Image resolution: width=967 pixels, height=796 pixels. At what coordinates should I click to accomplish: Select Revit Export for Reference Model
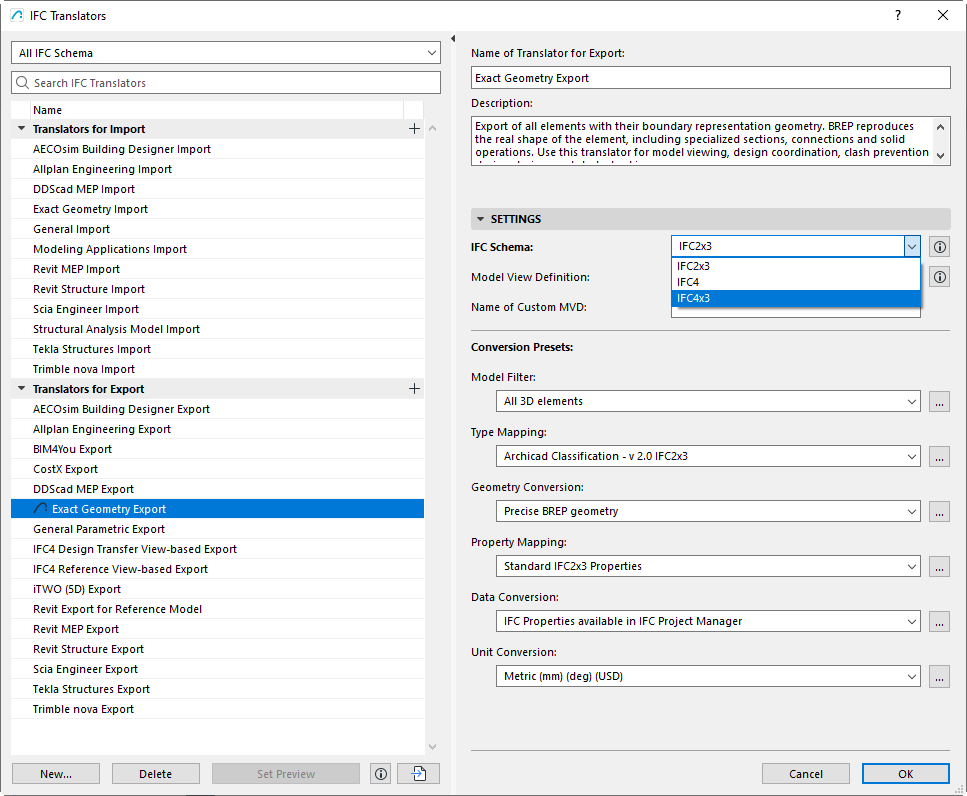click(218, 609)
